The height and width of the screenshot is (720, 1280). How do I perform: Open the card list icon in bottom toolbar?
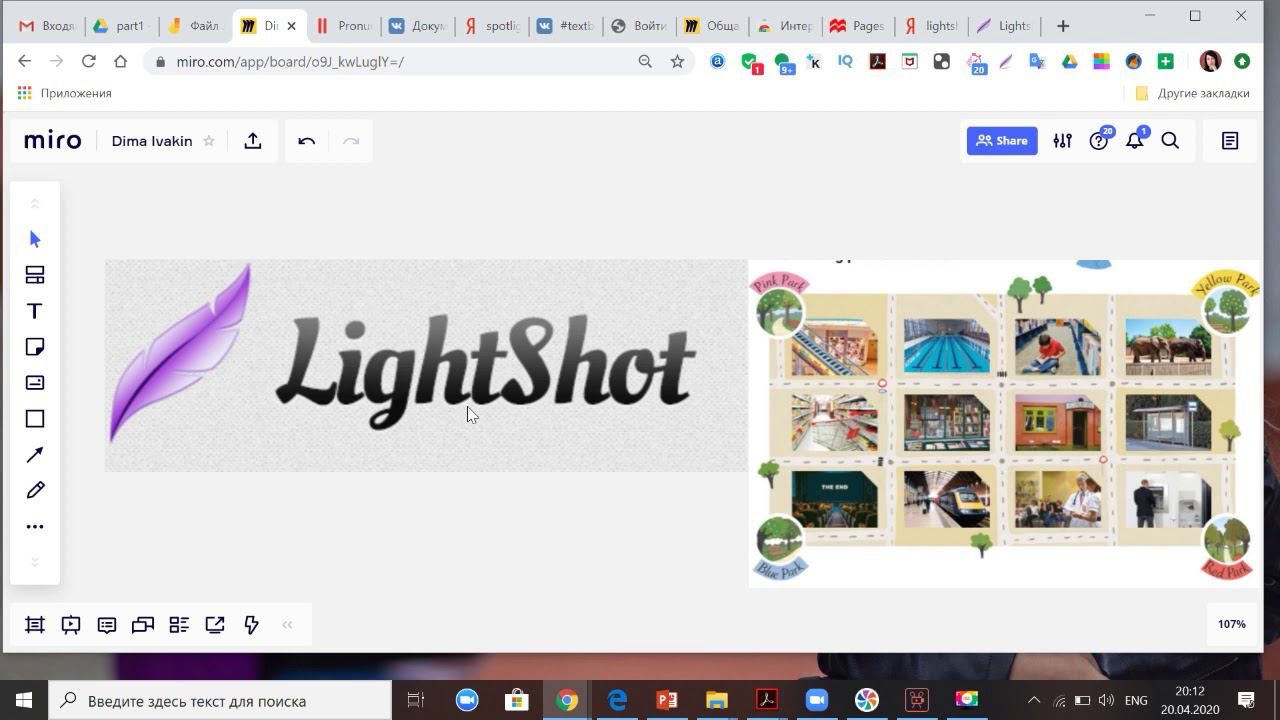[179, 625]
